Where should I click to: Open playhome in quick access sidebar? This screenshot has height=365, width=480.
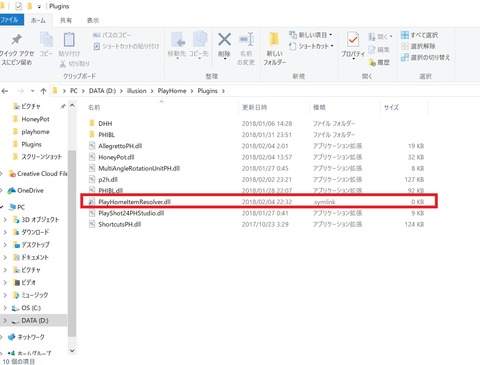(x=35, y=132)
